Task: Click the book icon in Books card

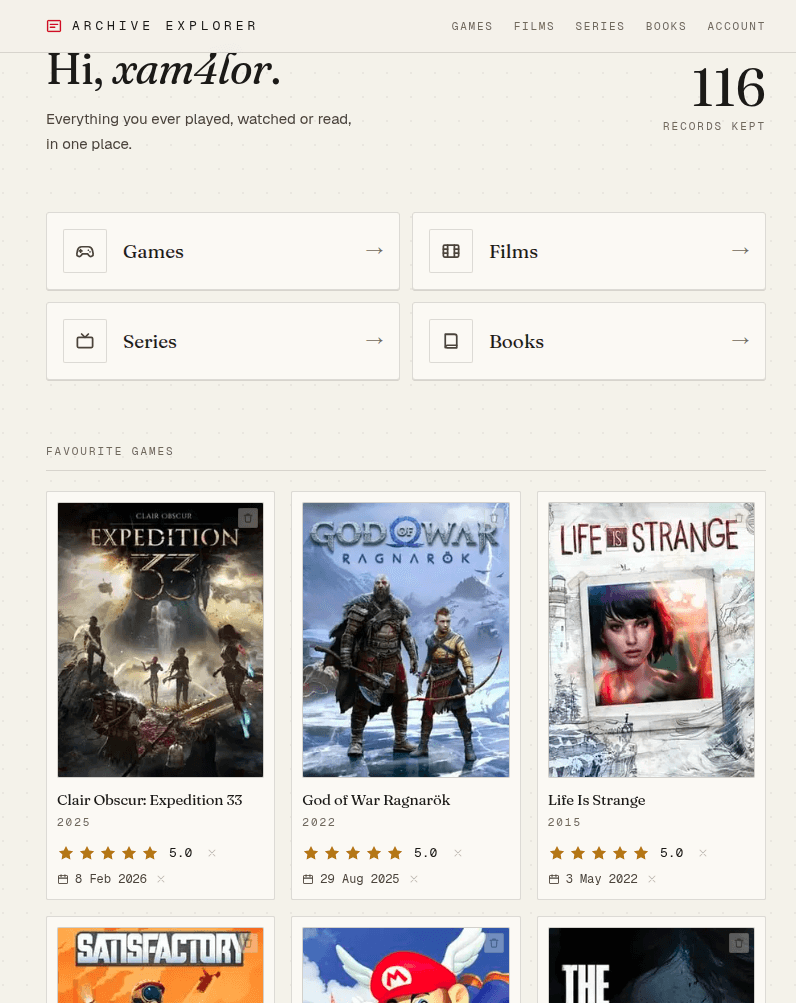Action: 451,341
